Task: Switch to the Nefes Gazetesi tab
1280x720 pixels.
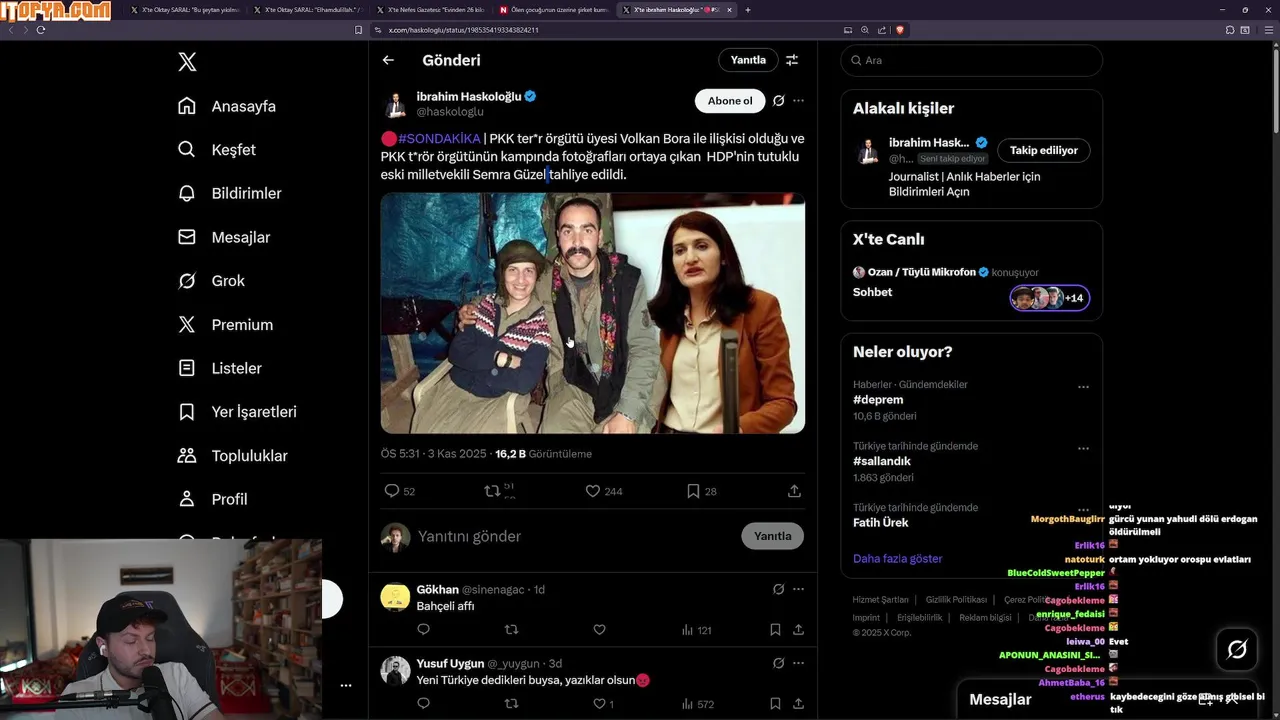Action: pyautogui.click(x=431, y=10)
